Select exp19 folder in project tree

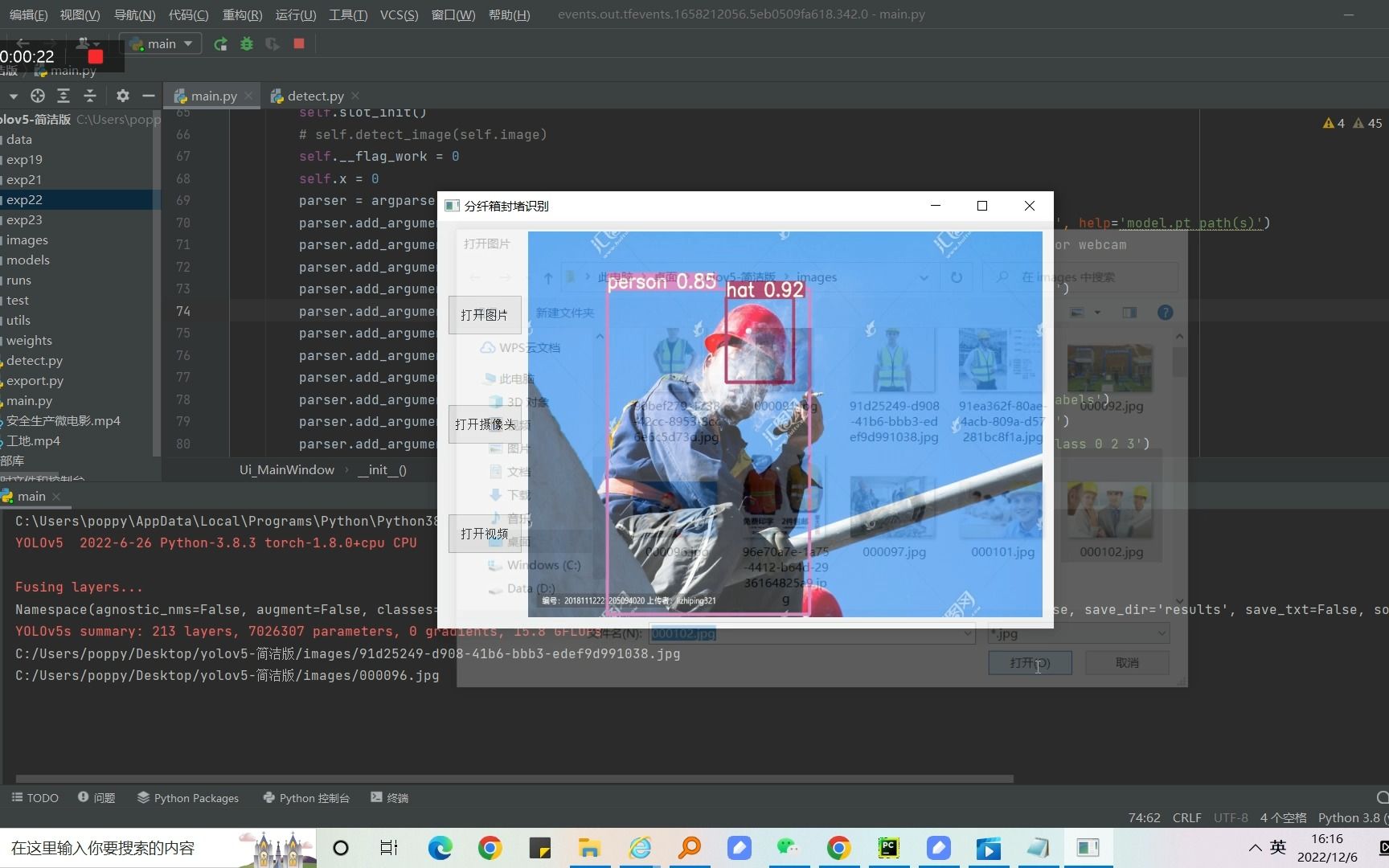click(24, 160)
